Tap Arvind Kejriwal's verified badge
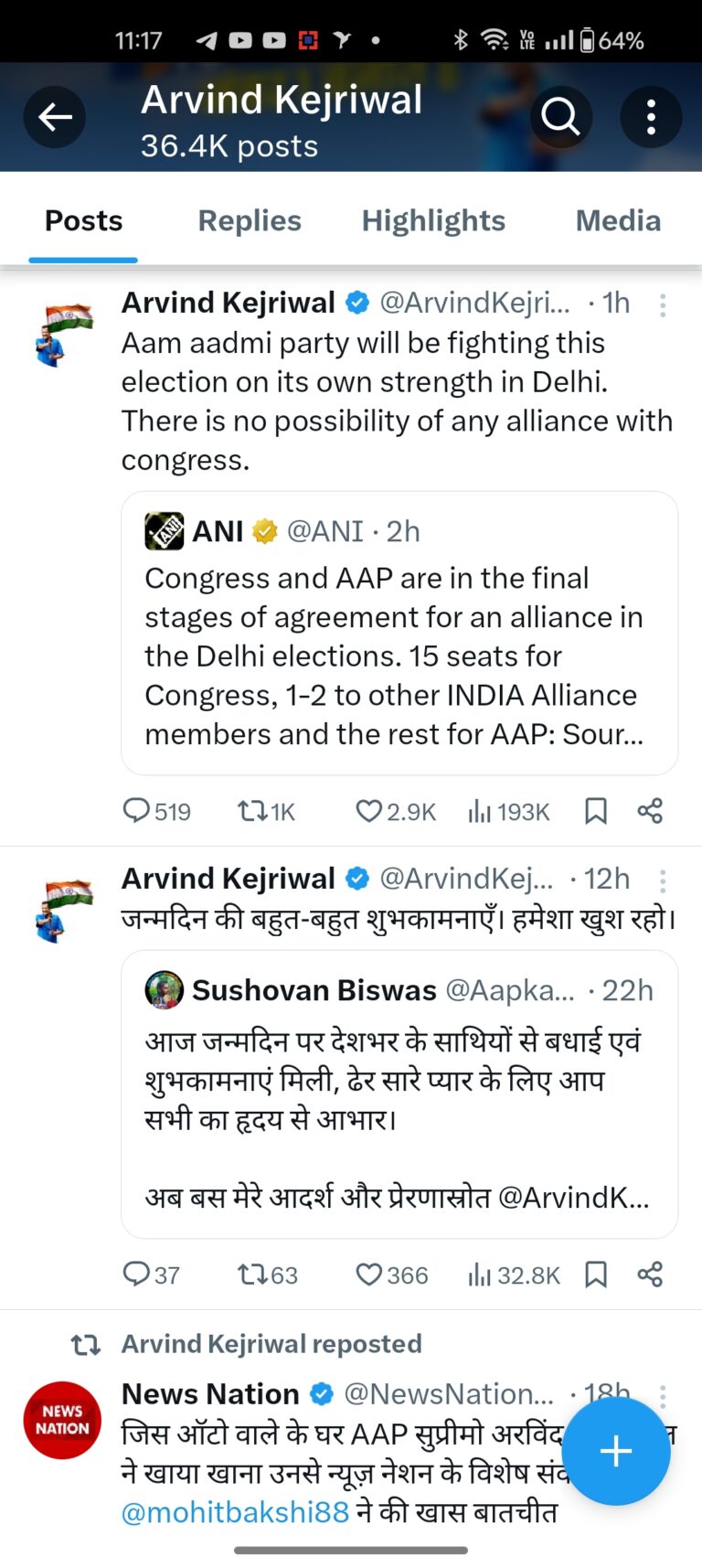Viewport: 702px width, 1568px height. [356, 303]
